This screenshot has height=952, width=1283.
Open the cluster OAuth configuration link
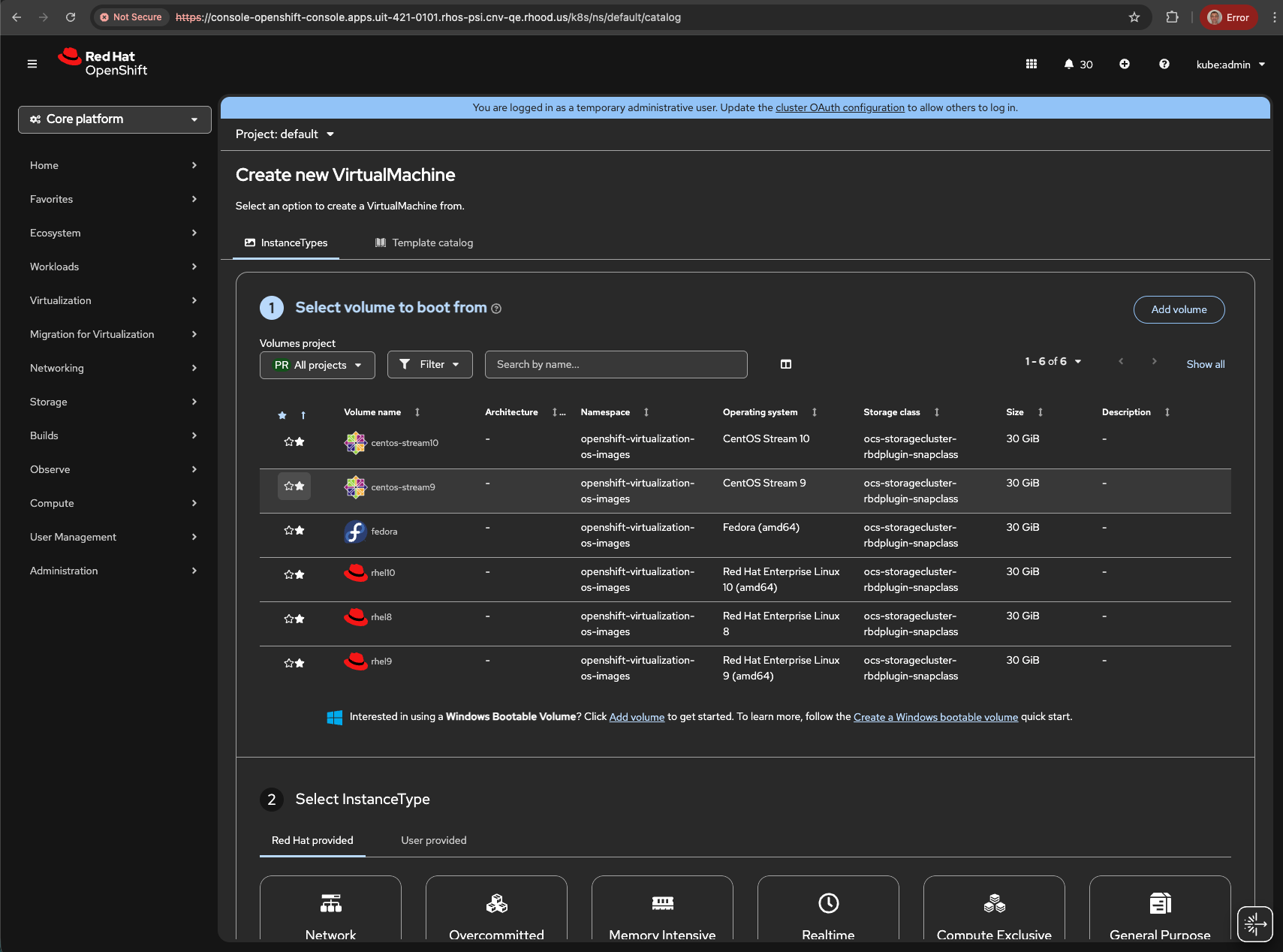tap(839, 108)
